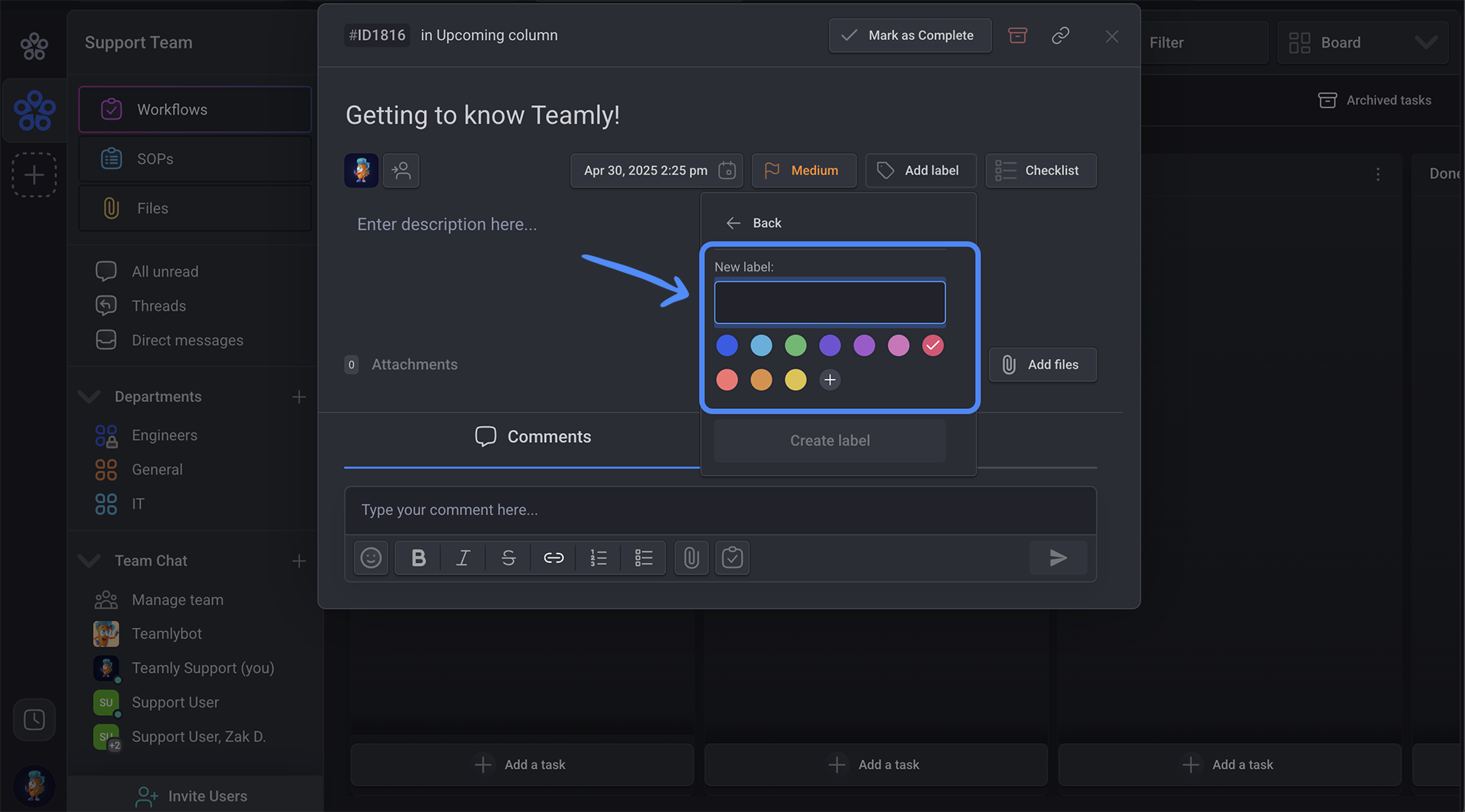
Task: Open the SOPs menu item
Action: tap(195, 158)
